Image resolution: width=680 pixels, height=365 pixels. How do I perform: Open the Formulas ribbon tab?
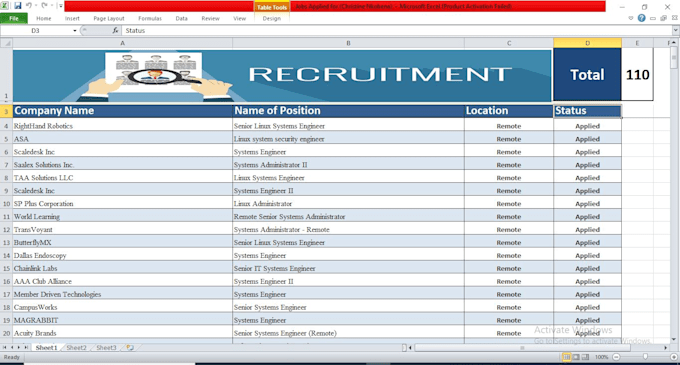point(150,19)
